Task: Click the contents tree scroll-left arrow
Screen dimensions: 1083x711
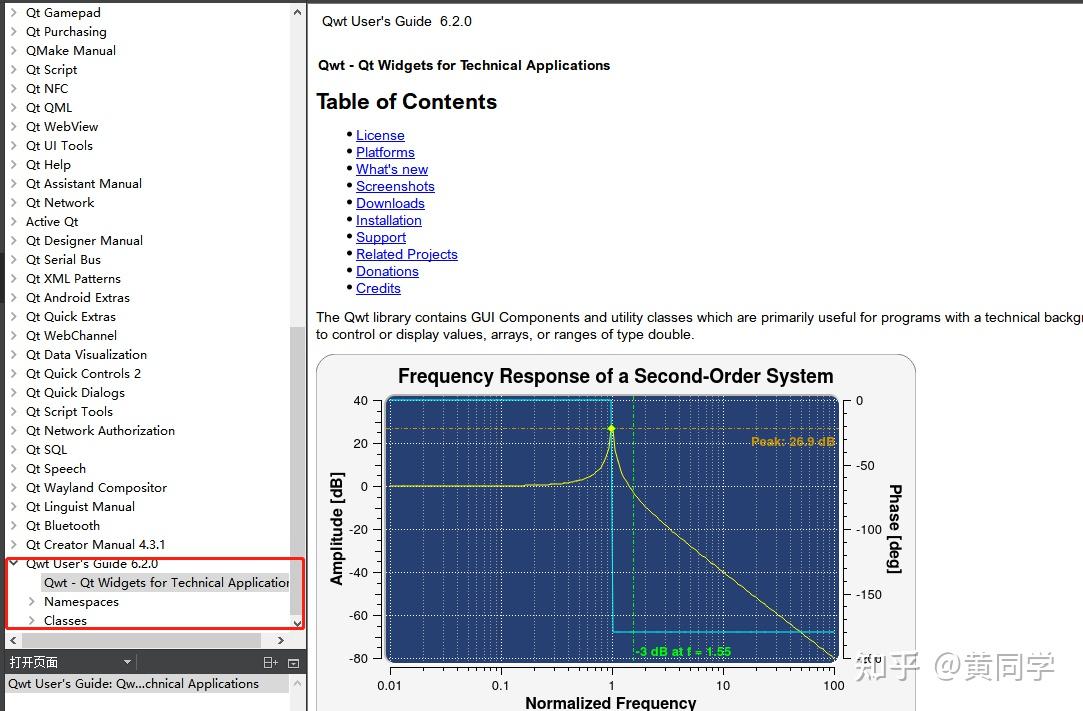Action: pos(13,641)
